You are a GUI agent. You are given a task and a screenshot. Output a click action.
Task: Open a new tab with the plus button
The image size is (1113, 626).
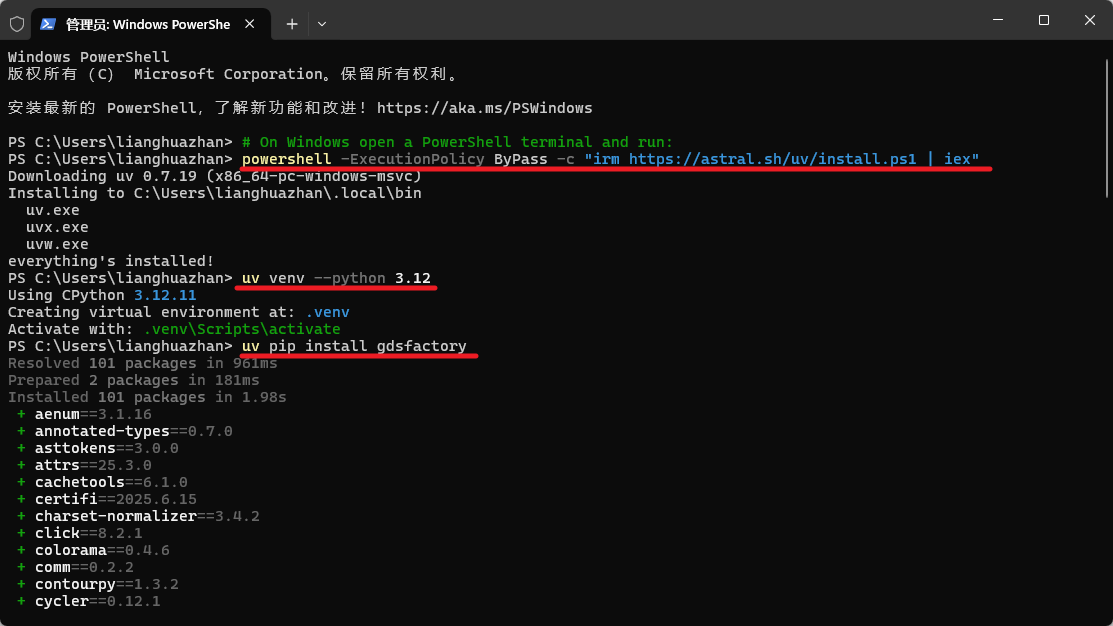(291, 20)
